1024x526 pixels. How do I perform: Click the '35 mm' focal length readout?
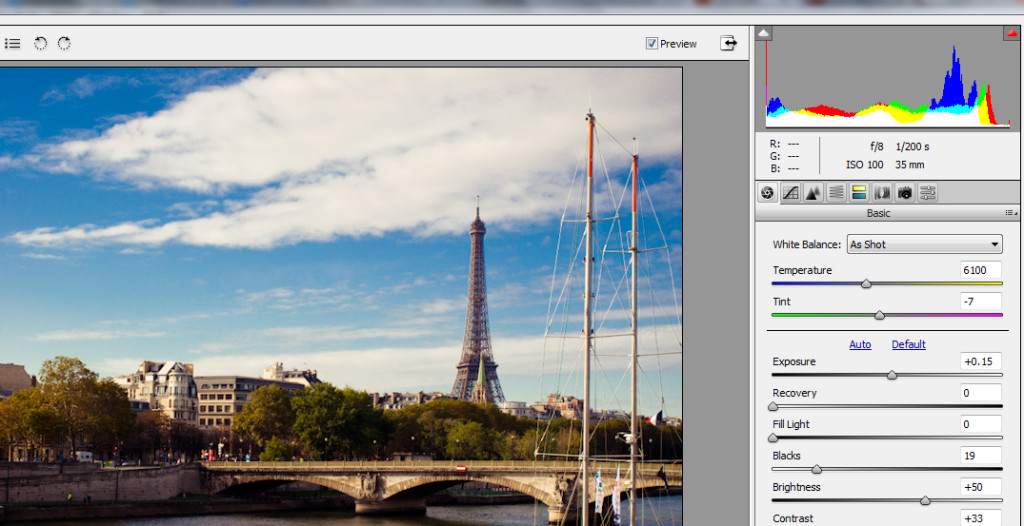point(910,165)
